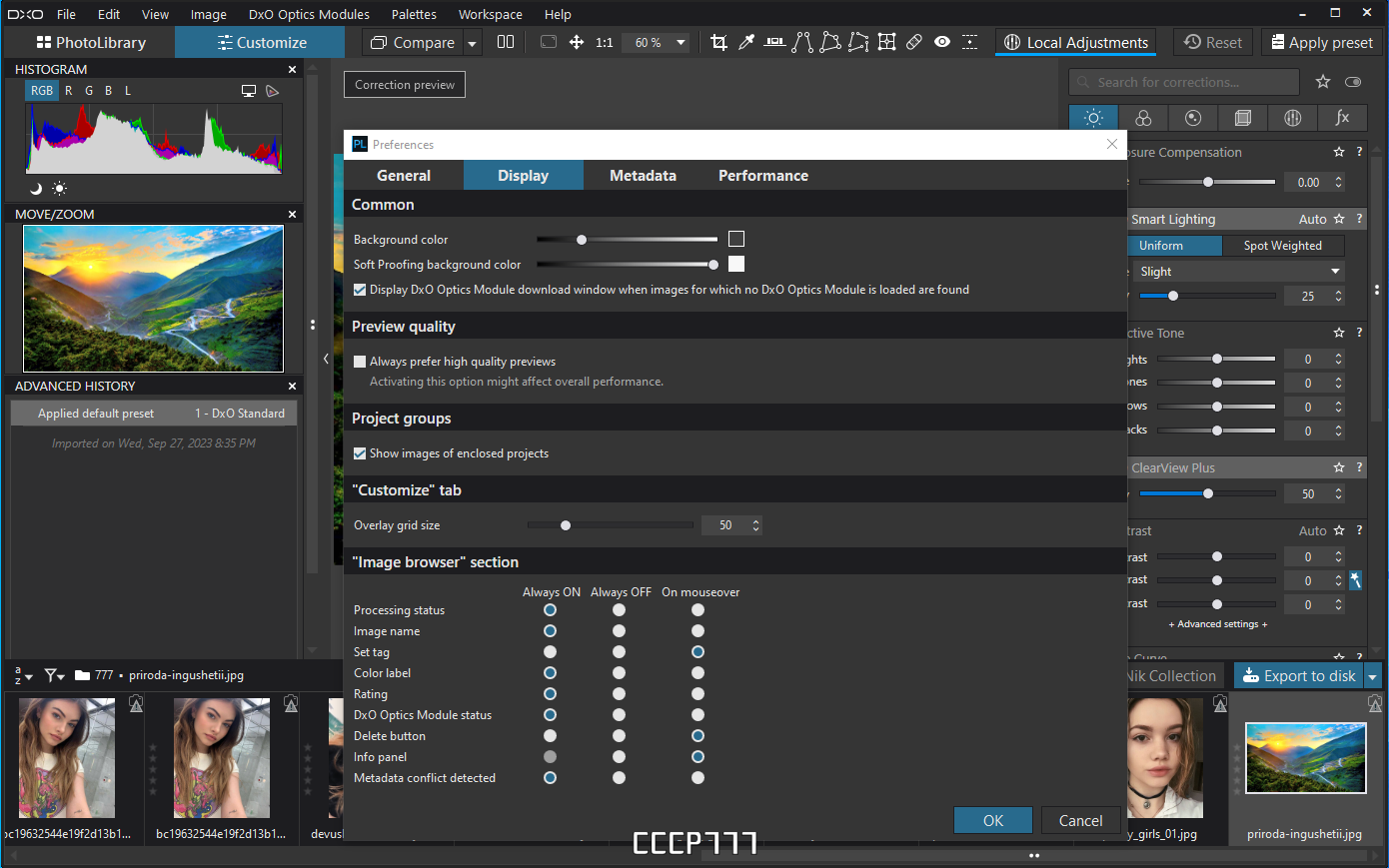Pick the white balance eyedropper tool
The height and width of the screenshot is (868, 1389).
(x=746, y=42)
